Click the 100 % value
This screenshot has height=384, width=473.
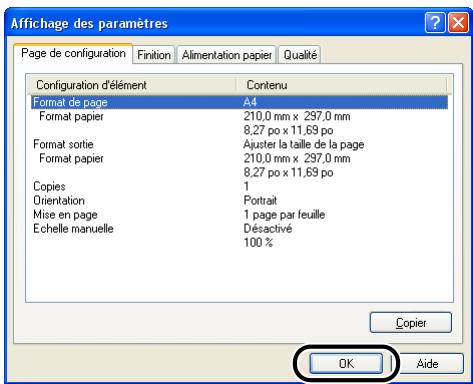click(x=258, y=242)
